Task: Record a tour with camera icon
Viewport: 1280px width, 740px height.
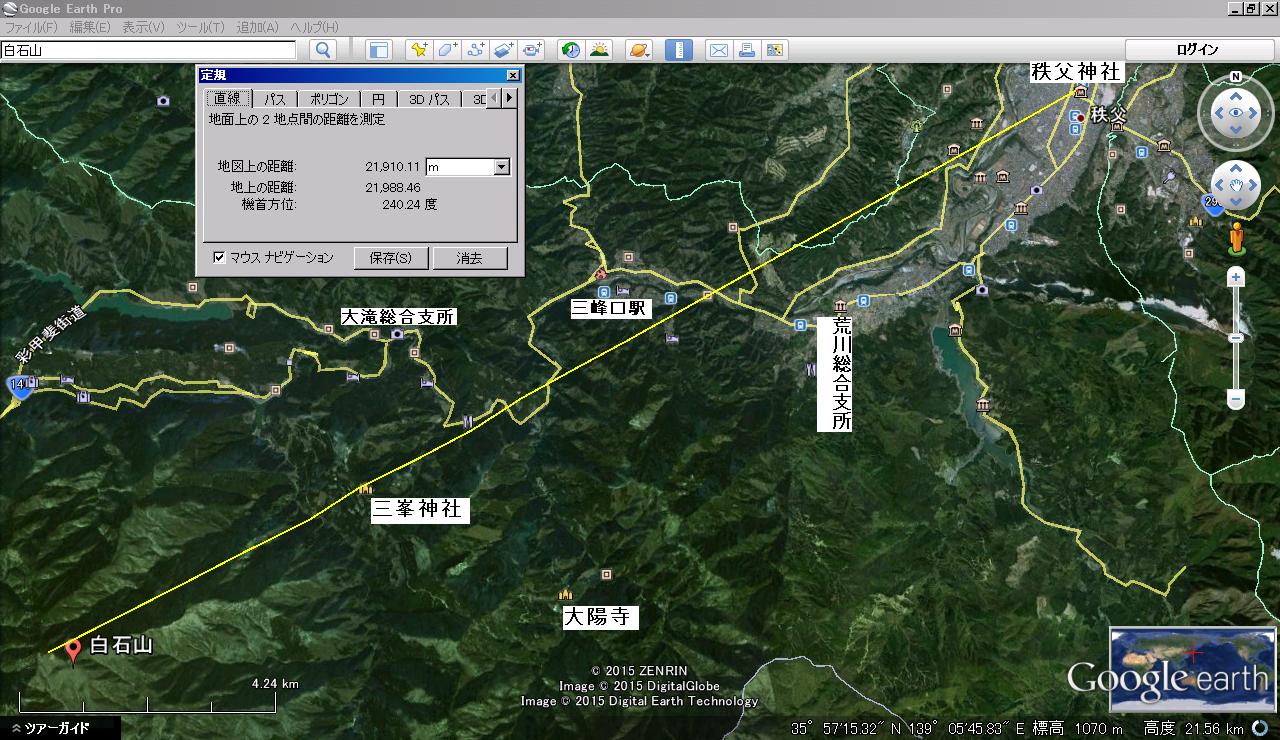Action: pyautogui.click(x=533, y=50)
